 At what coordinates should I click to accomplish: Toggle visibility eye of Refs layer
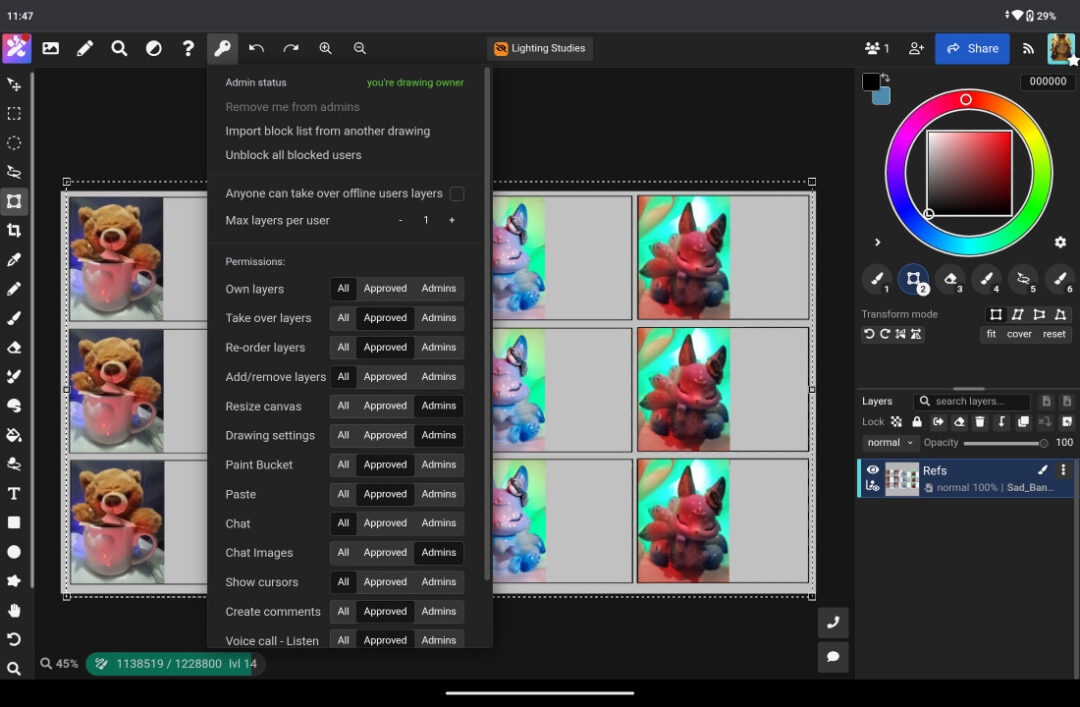(x=873, y=470)
